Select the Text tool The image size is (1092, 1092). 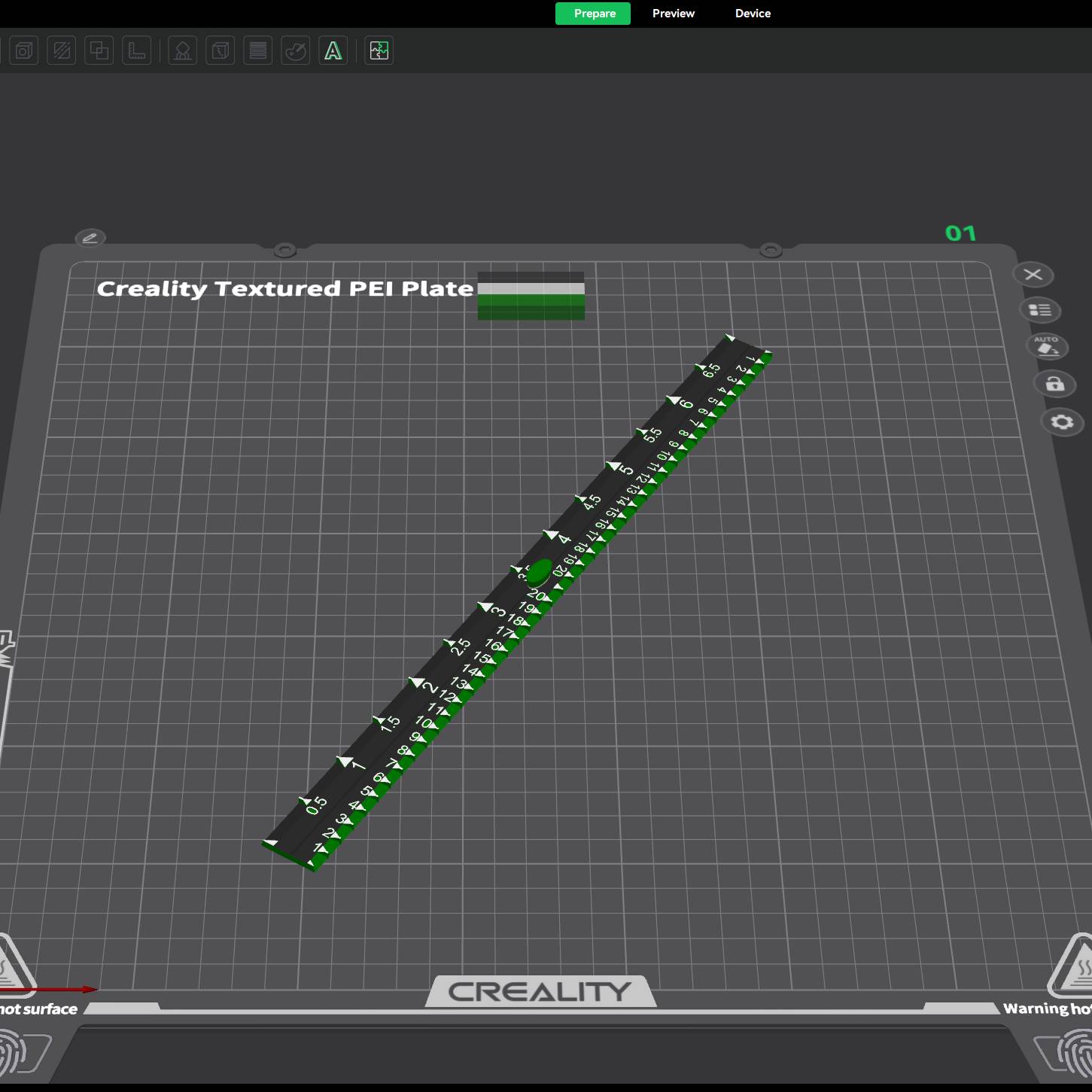coord(333,50)
